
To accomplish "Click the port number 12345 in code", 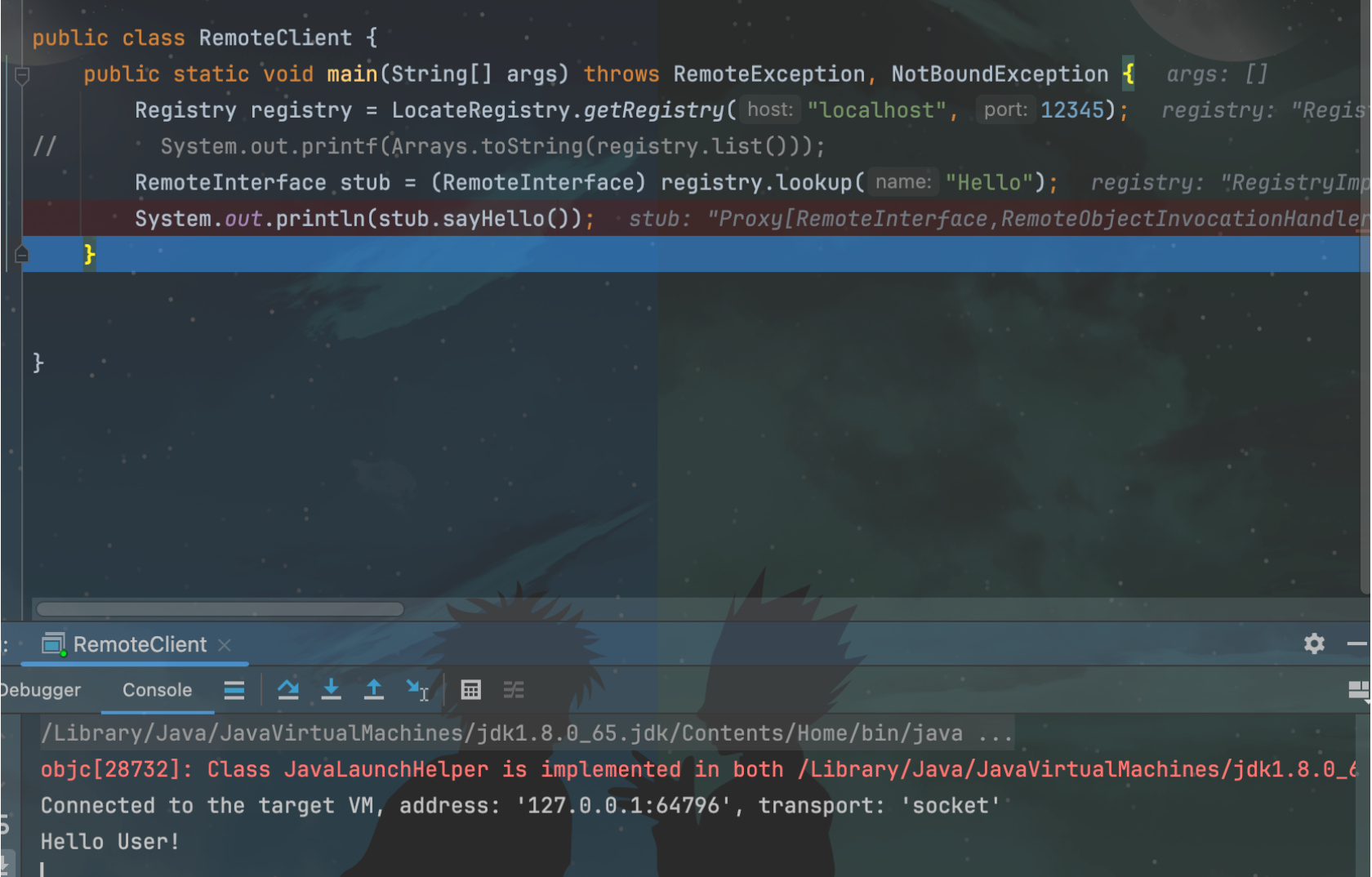I will tap(1071, 110).
